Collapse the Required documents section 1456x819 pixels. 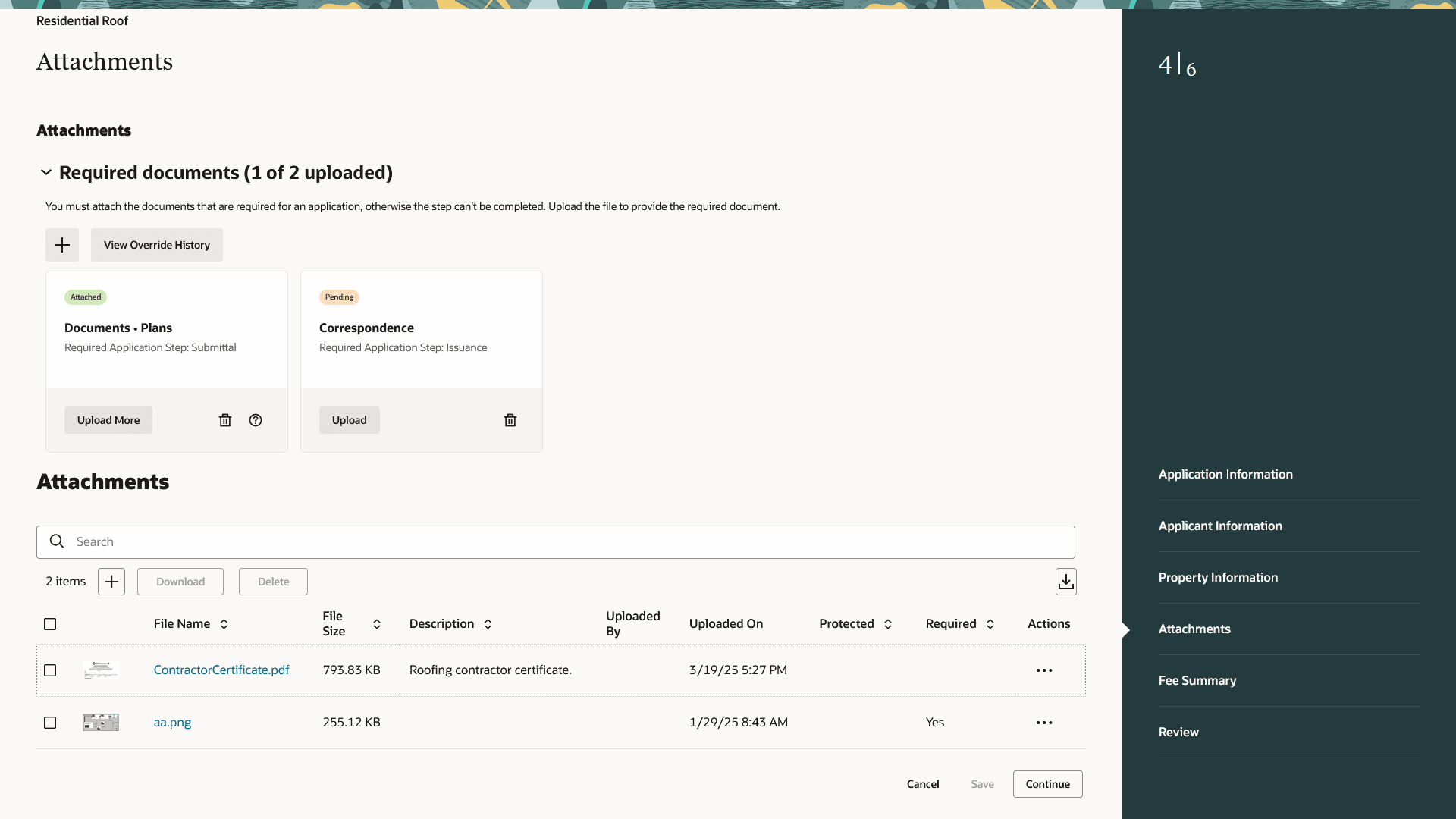(x=45, y=172)
